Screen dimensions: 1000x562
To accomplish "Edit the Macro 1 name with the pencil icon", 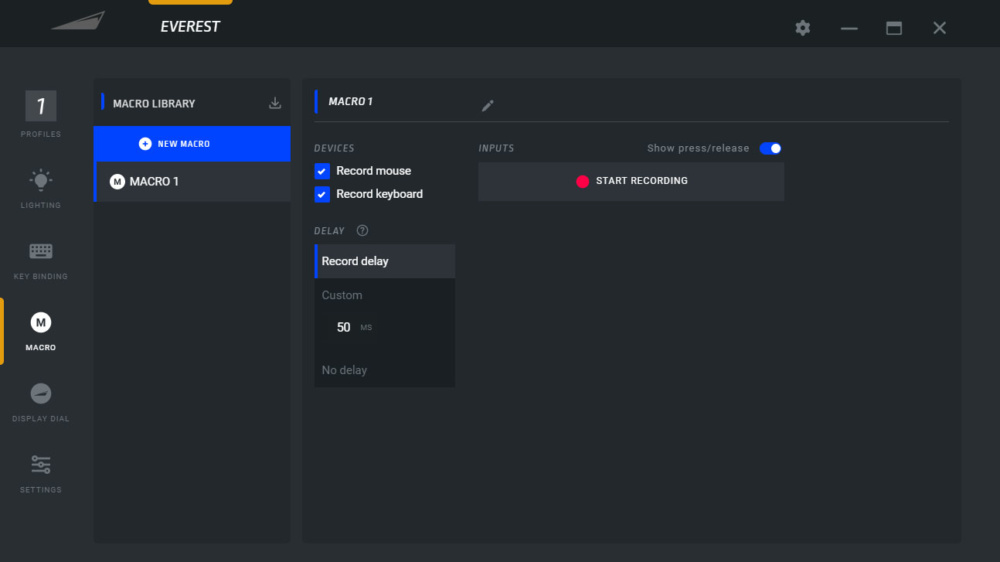I will [x=487, y=105].
